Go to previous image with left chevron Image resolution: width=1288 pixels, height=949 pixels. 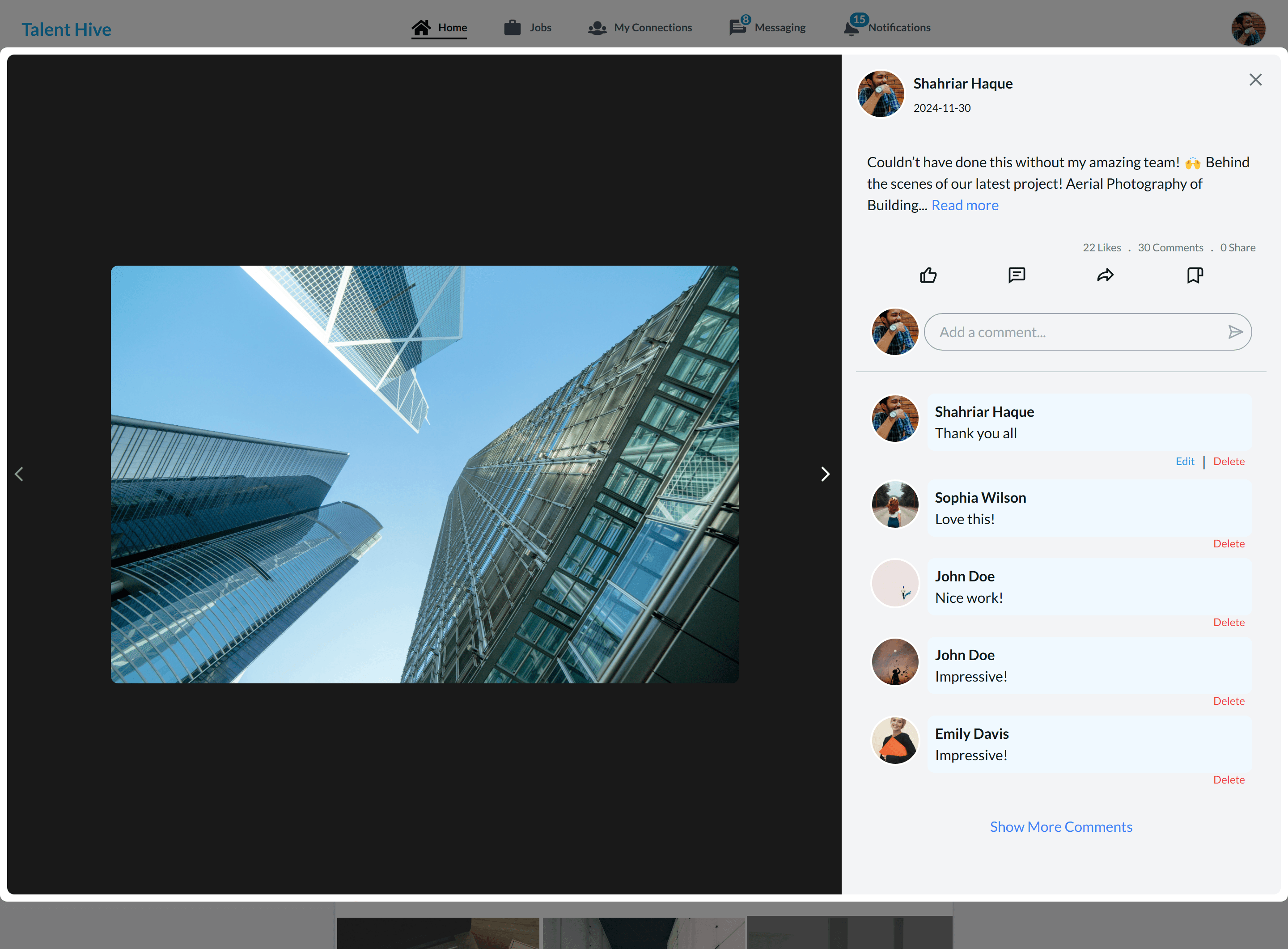(x=19, y=474)
